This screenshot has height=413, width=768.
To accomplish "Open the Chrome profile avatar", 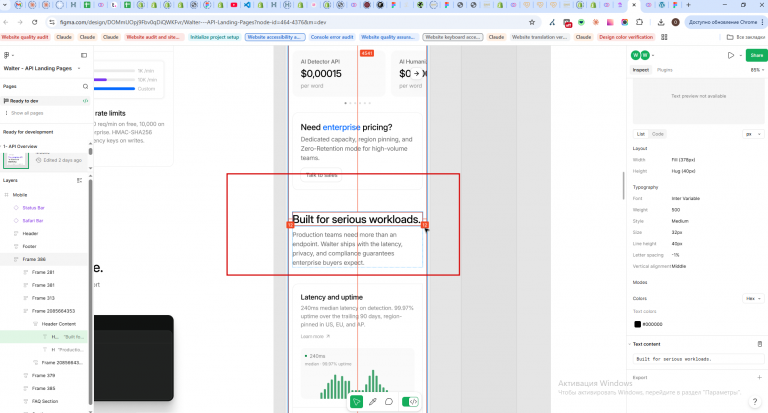I will pyautogui.click(x=675, y=22).
